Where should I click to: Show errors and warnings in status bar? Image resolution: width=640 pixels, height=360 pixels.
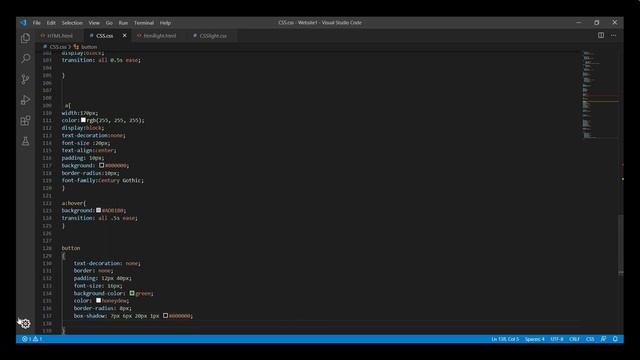32,339
